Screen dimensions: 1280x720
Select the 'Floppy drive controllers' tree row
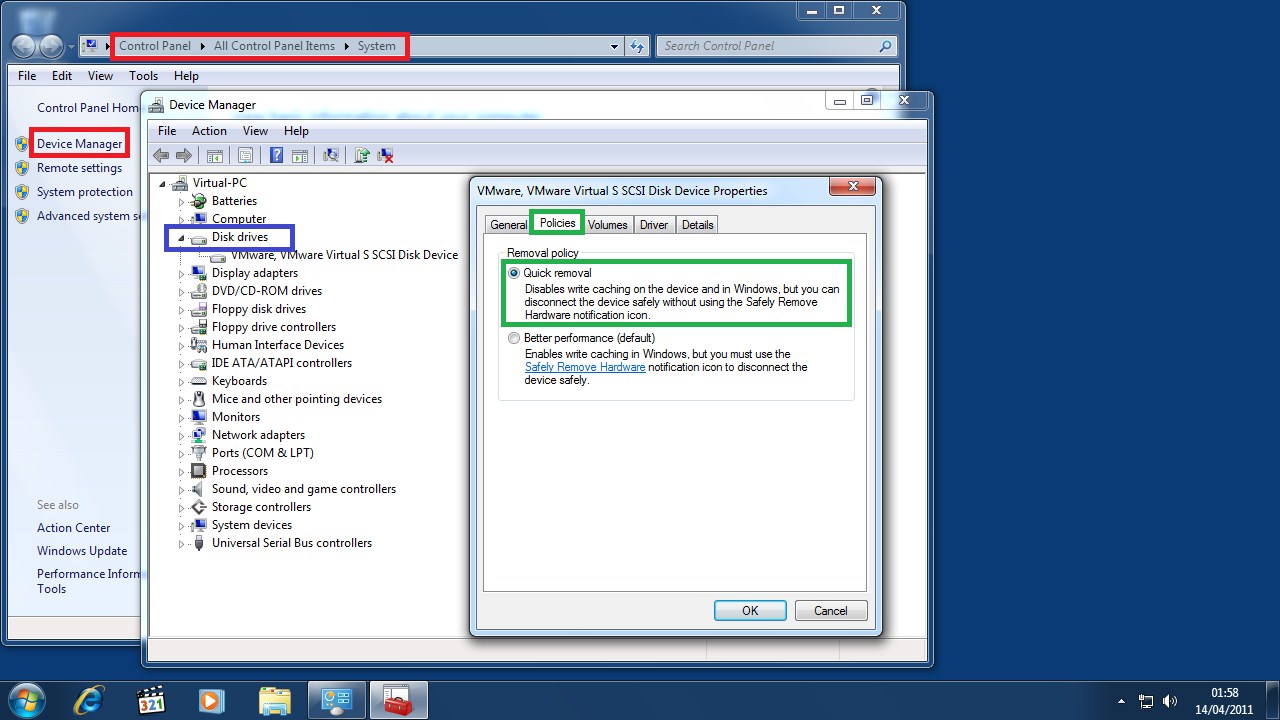(273, 327)
